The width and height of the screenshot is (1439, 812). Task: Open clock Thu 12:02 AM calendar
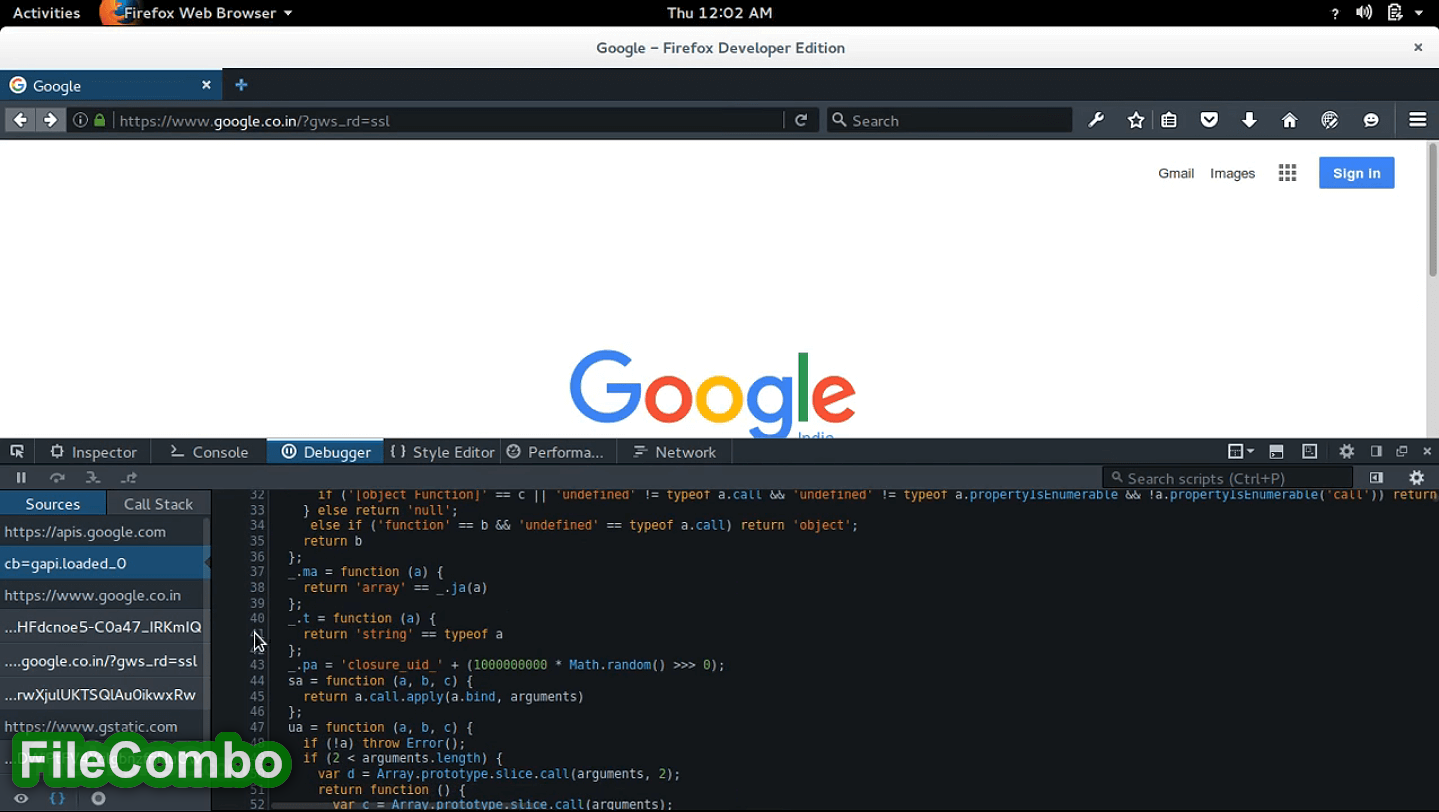click(719, 13)
